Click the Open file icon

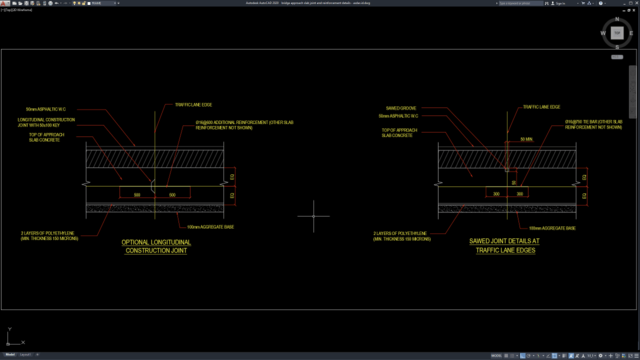(20, 3)
